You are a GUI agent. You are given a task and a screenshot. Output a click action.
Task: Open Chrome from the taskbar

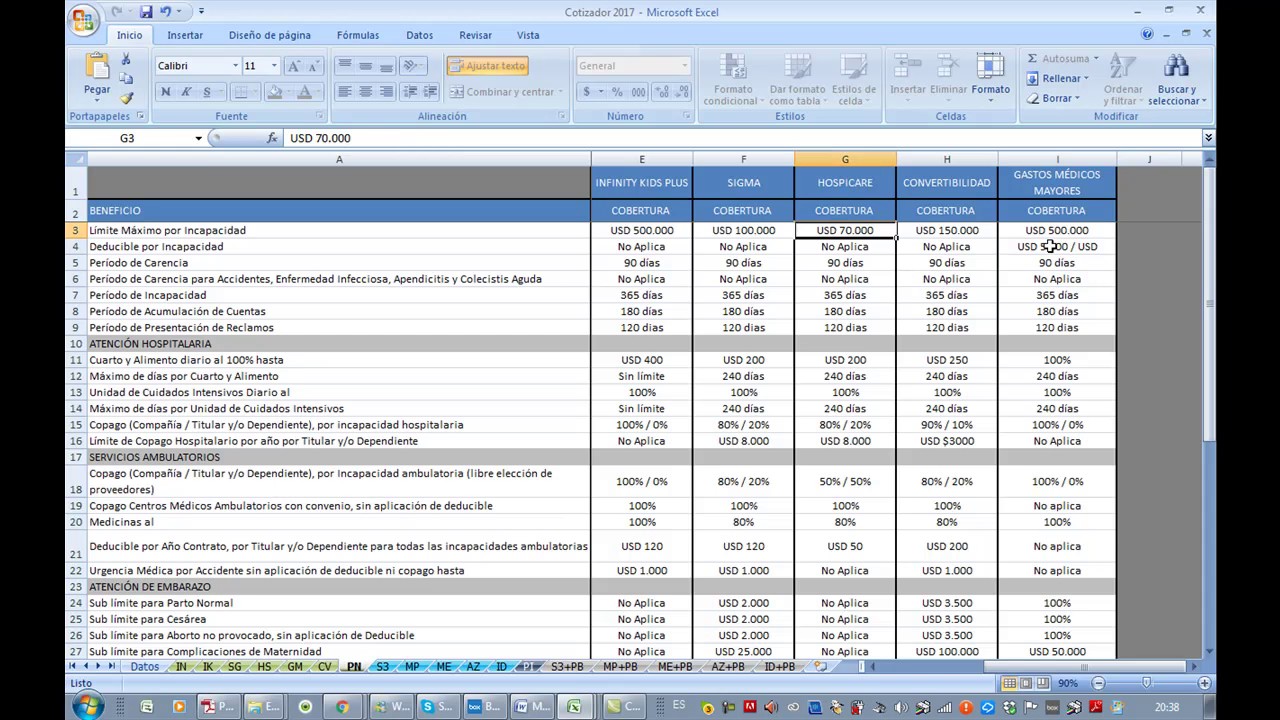[342, 707]
